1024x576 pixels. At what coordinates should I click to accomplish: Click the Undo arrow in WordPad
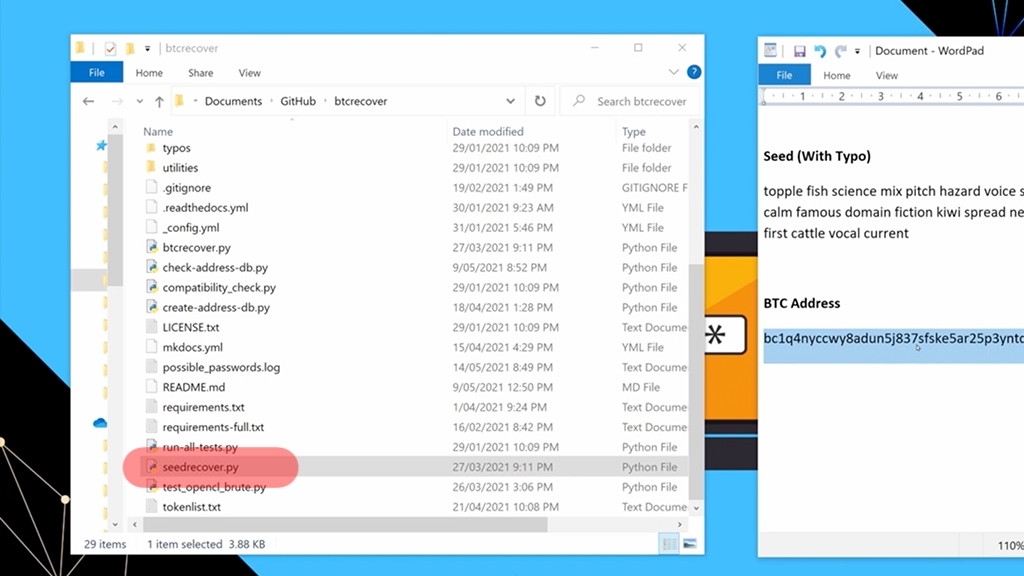pyautogui.click(x=821, y=51)
